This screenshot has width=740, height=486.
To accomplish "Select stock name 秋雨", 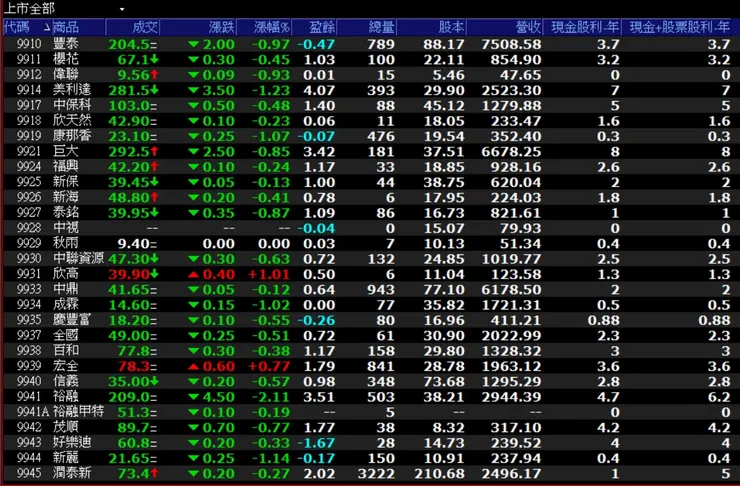I will coord(66,243).
